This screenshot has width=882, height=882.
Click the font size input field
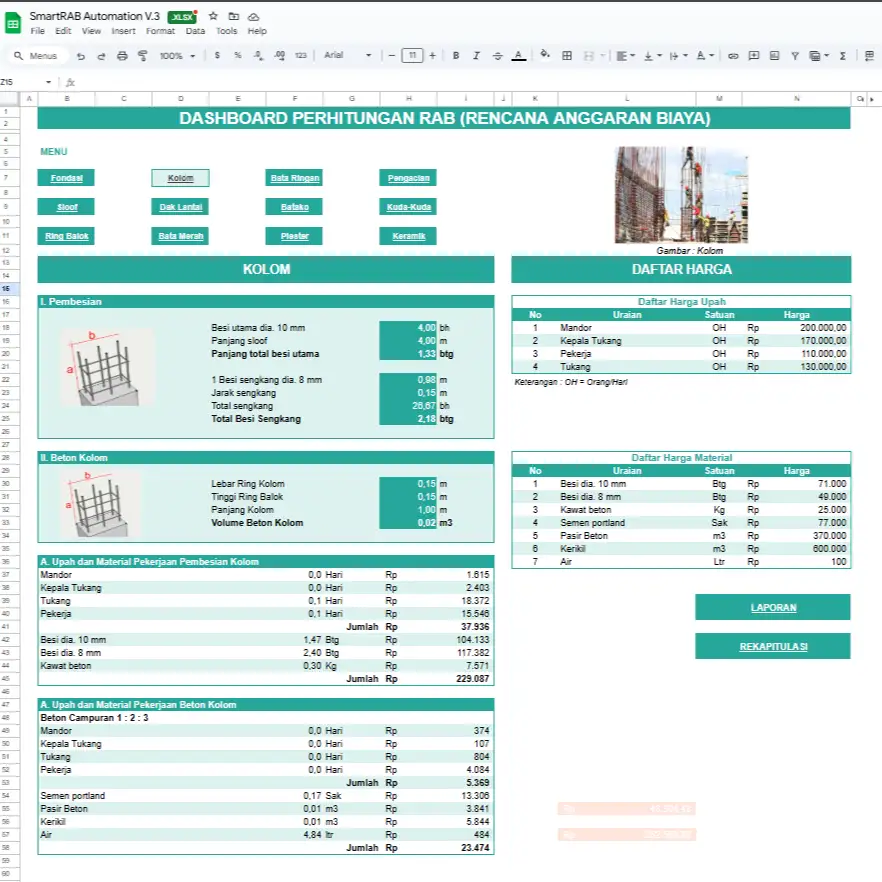click(412, 55)
